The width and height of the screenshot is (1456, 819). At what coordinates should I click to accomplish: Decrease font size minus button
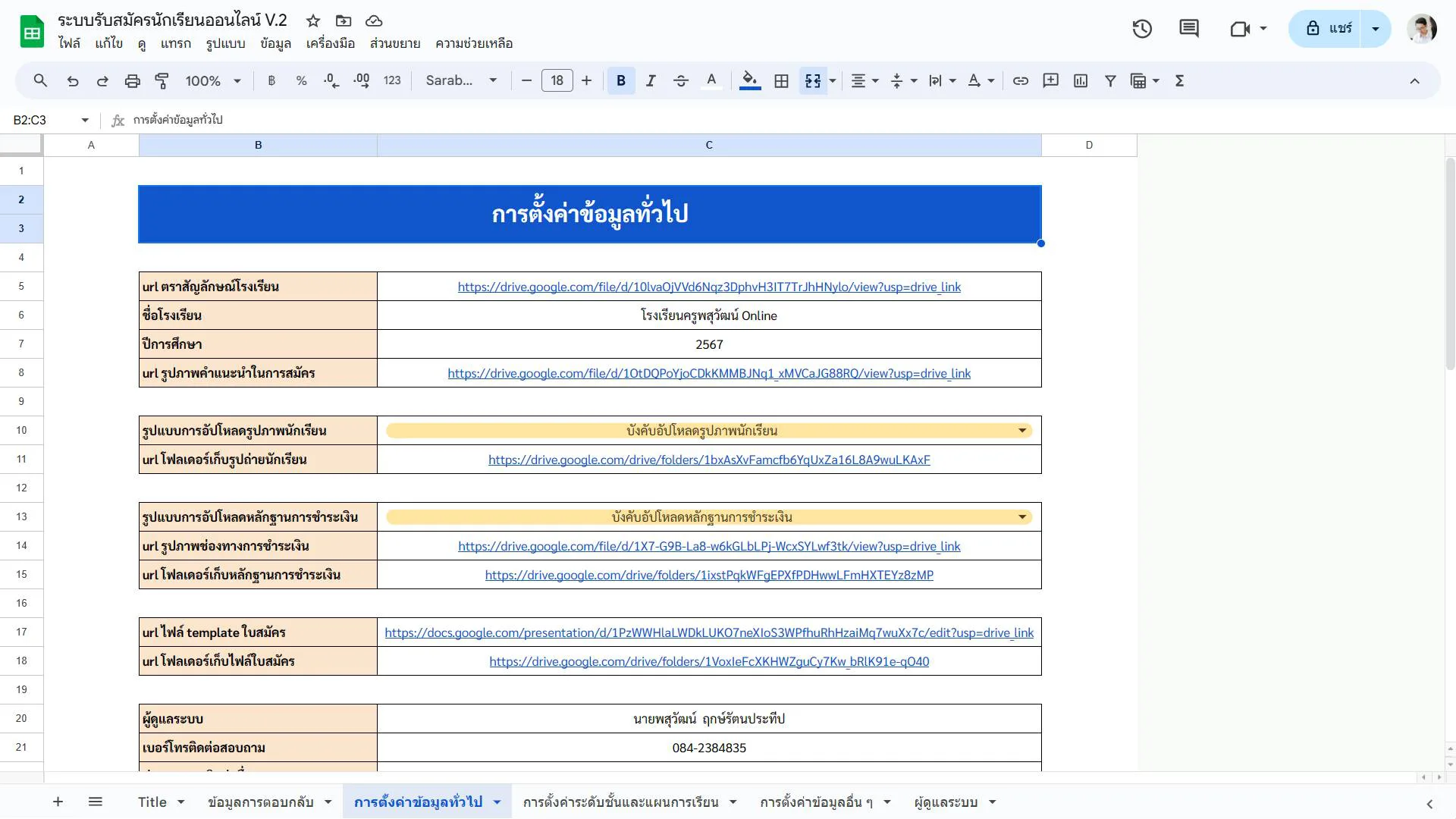(526, 80)
